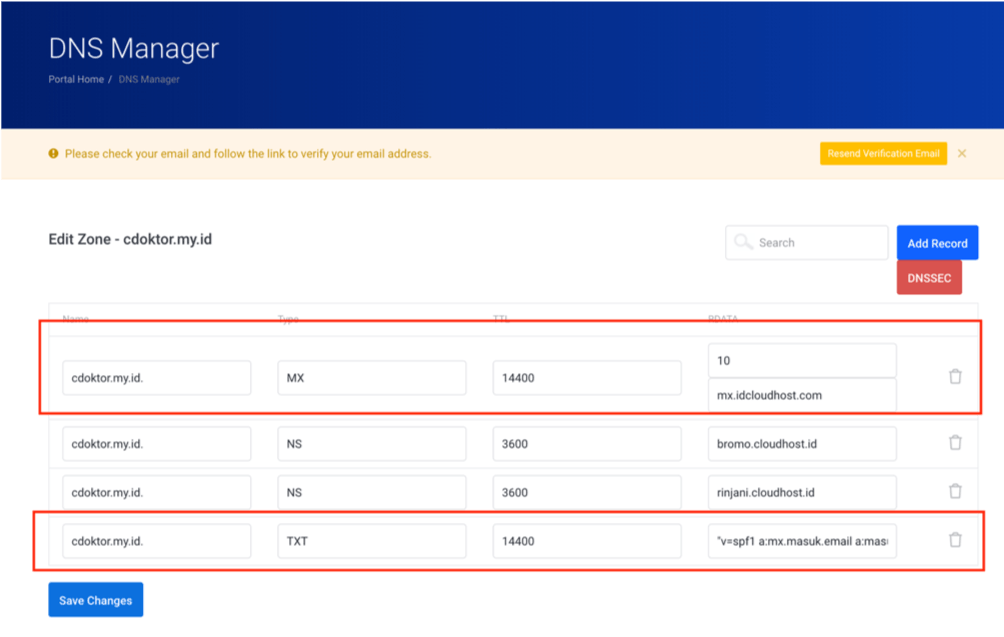Image resolution: width=1004 pixels, height=637 pixels.
Task: Delete the MX record with trash icon
Action: point(955,377)
